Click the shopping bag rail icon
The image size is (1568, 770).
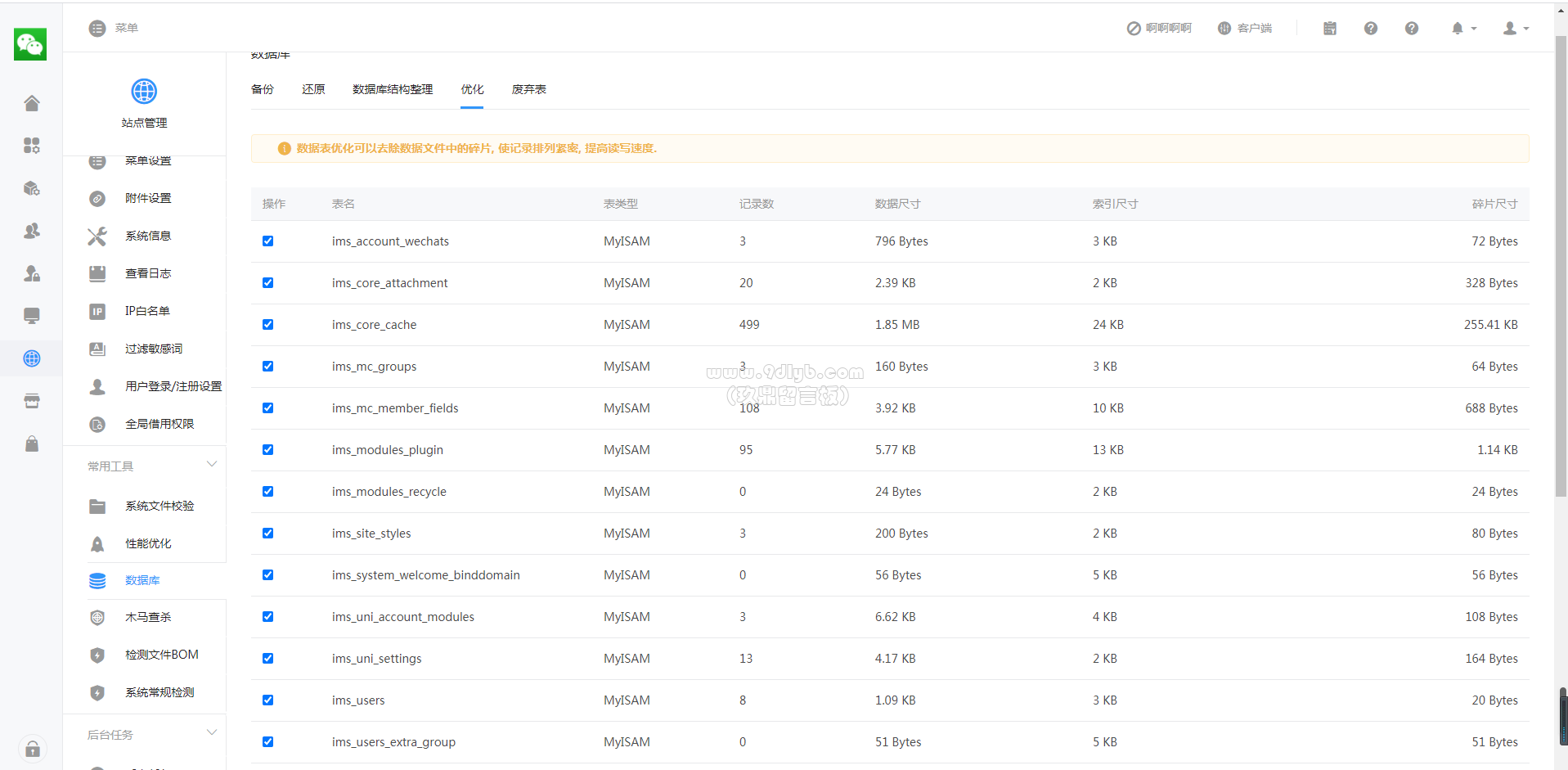tap(32, 444)
